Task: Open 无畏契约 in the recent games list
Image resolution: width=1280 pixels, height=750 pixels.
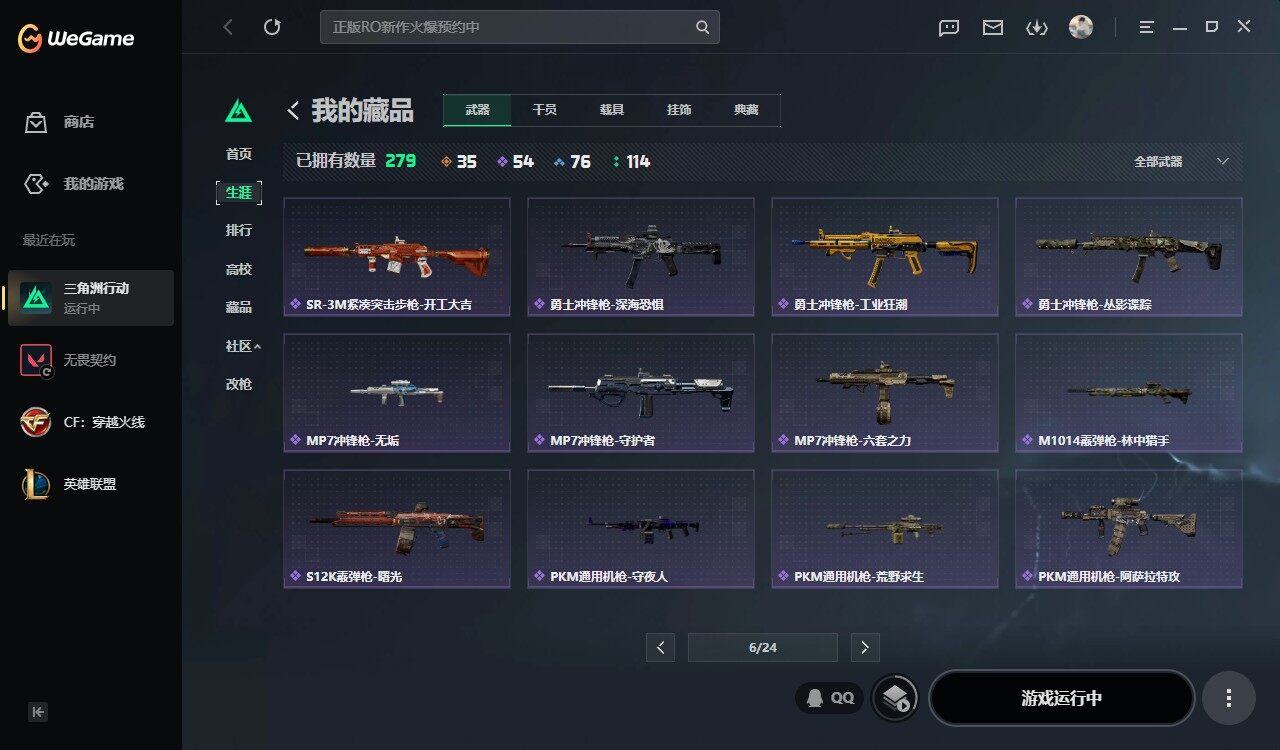Action: [x=90, y=360]
